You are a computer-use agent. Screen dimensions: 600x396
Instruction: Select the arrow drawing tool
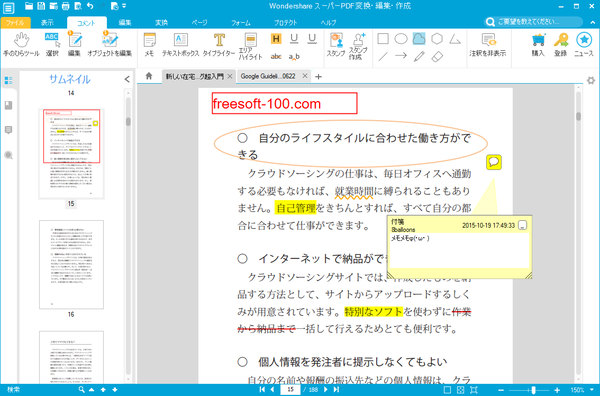point(401,56)
